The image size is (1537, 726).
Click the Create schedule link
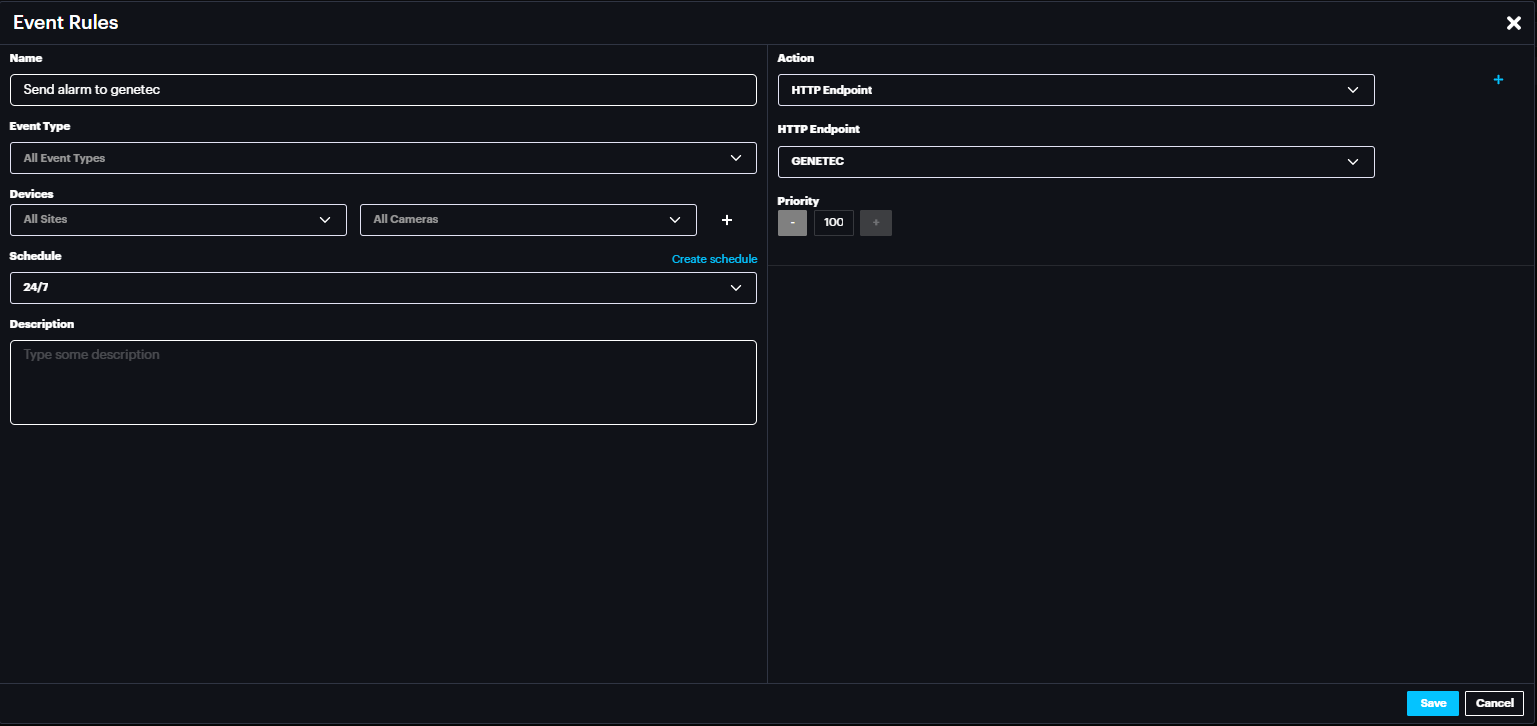pos(714,259)
